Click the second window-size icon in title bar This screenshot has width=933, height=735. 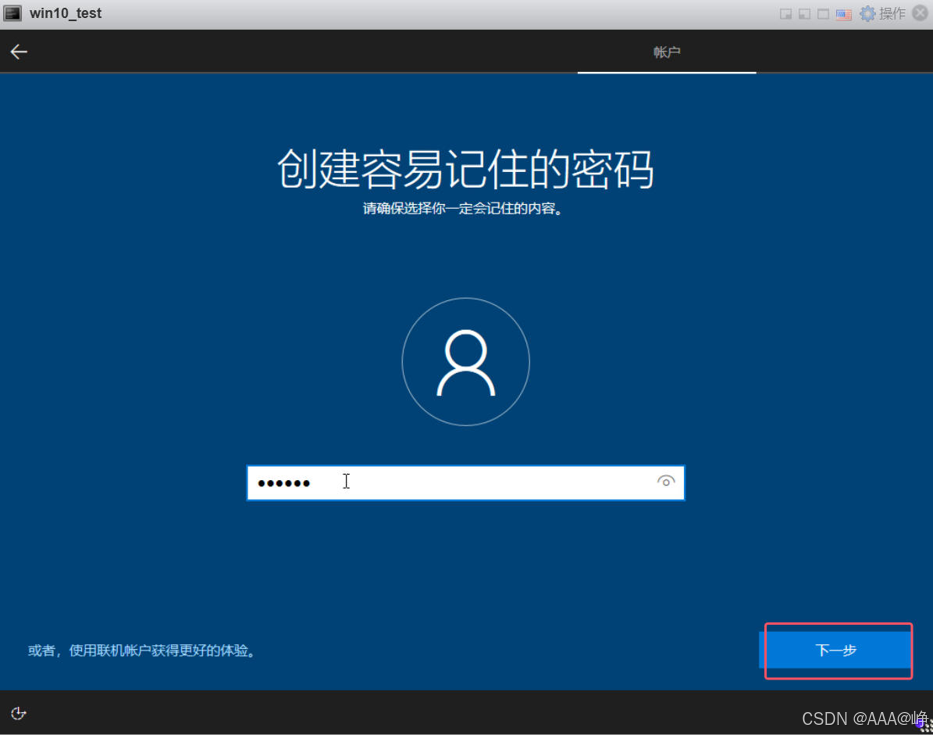[x=804, y=14]
